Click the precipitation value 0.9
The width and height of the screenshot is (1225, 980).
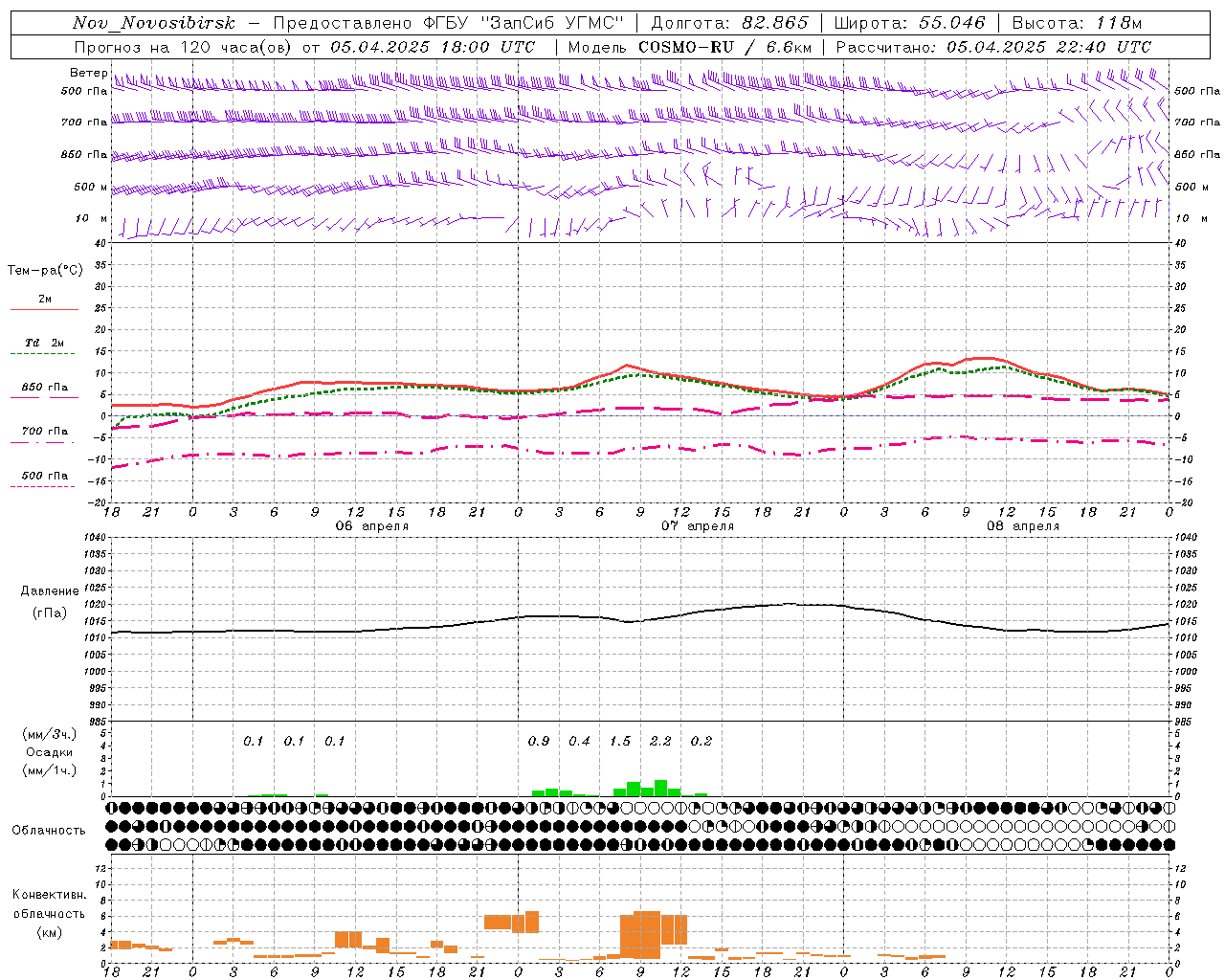coord(539,741)
